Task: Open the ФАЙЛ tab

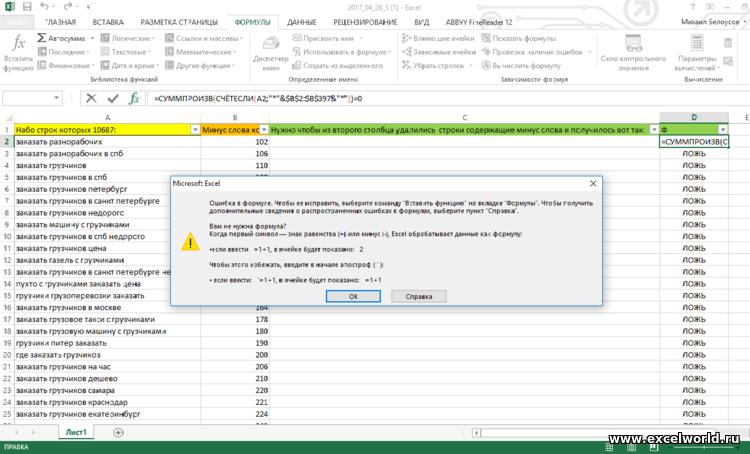Action: [x=17, y=22]
